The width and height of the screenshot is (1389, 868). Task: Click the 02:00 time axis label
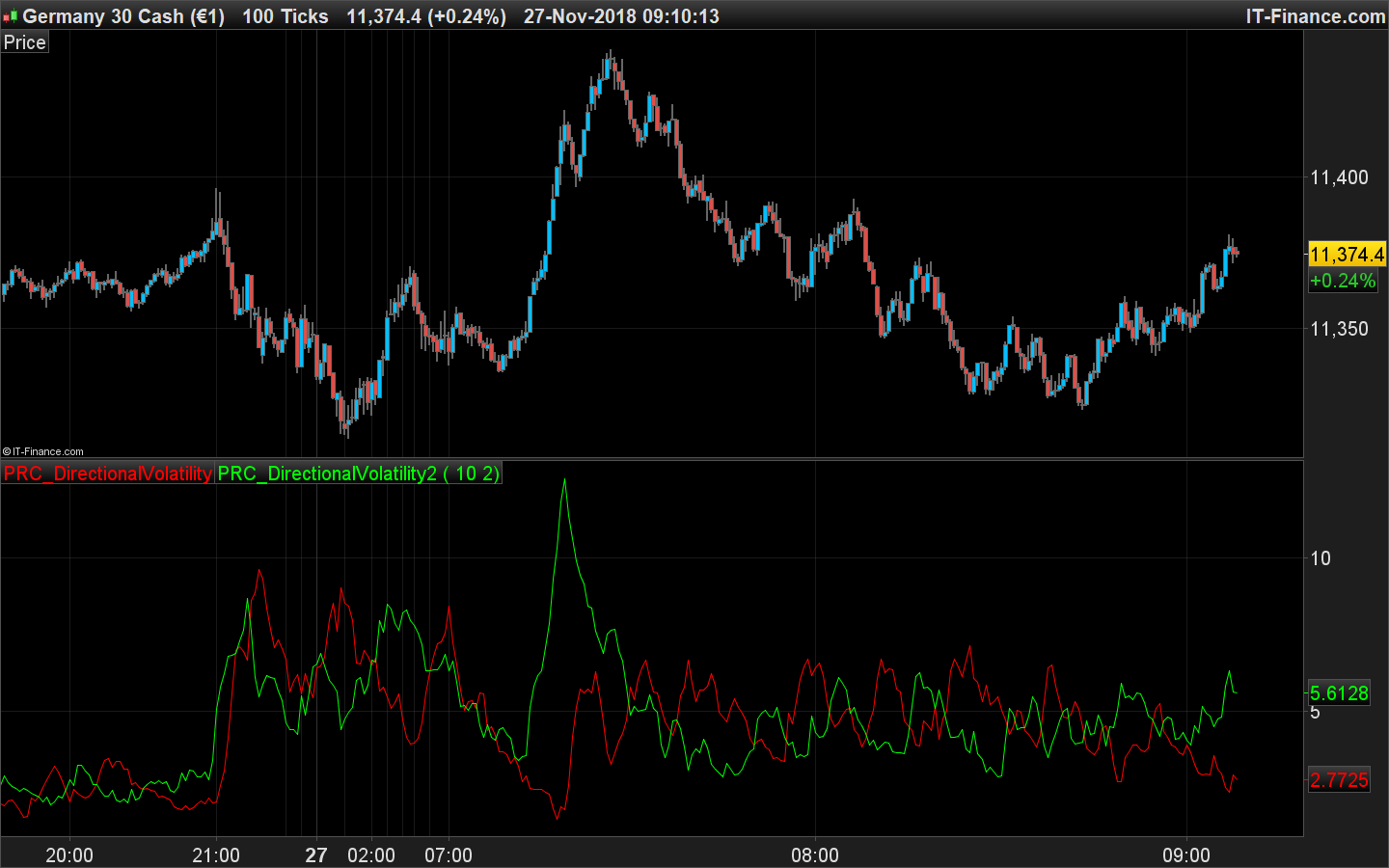pos(371,855)
